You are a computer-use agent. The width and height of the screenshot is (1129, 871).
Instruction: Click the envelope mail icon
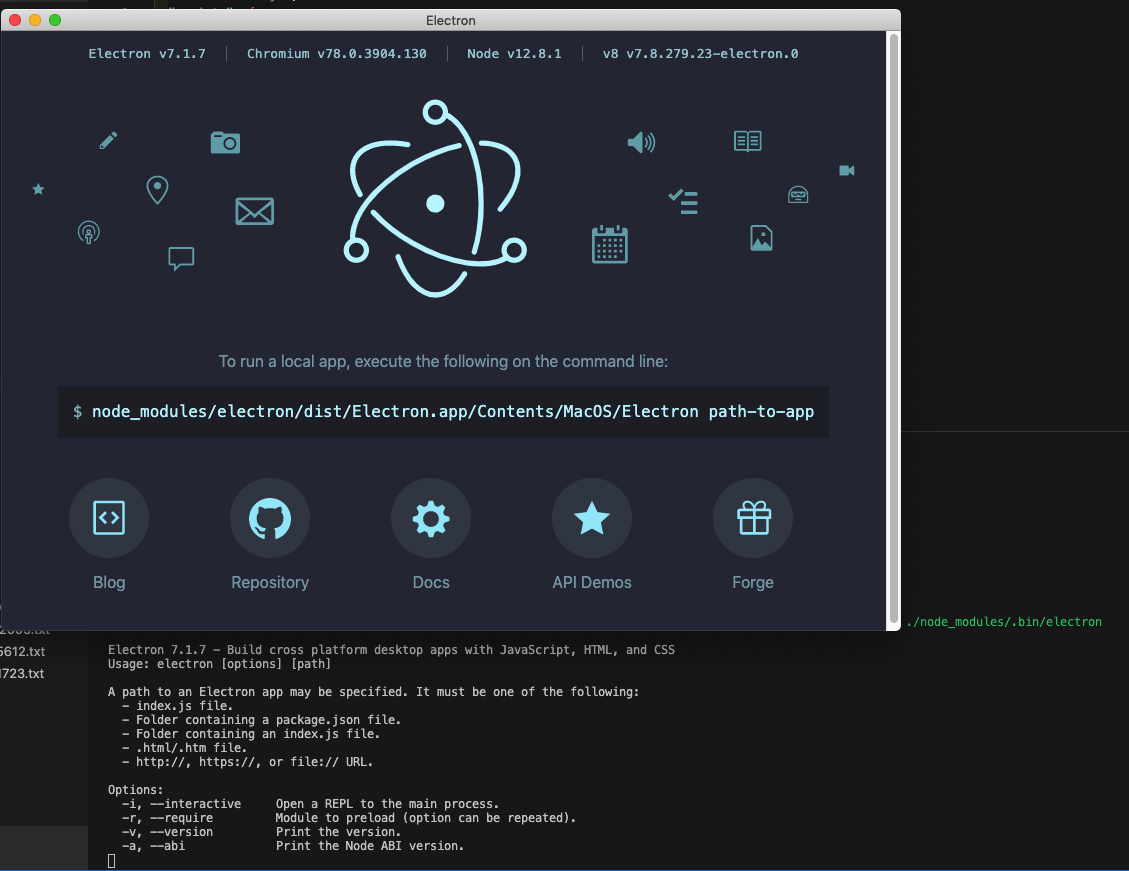[254, 211]
